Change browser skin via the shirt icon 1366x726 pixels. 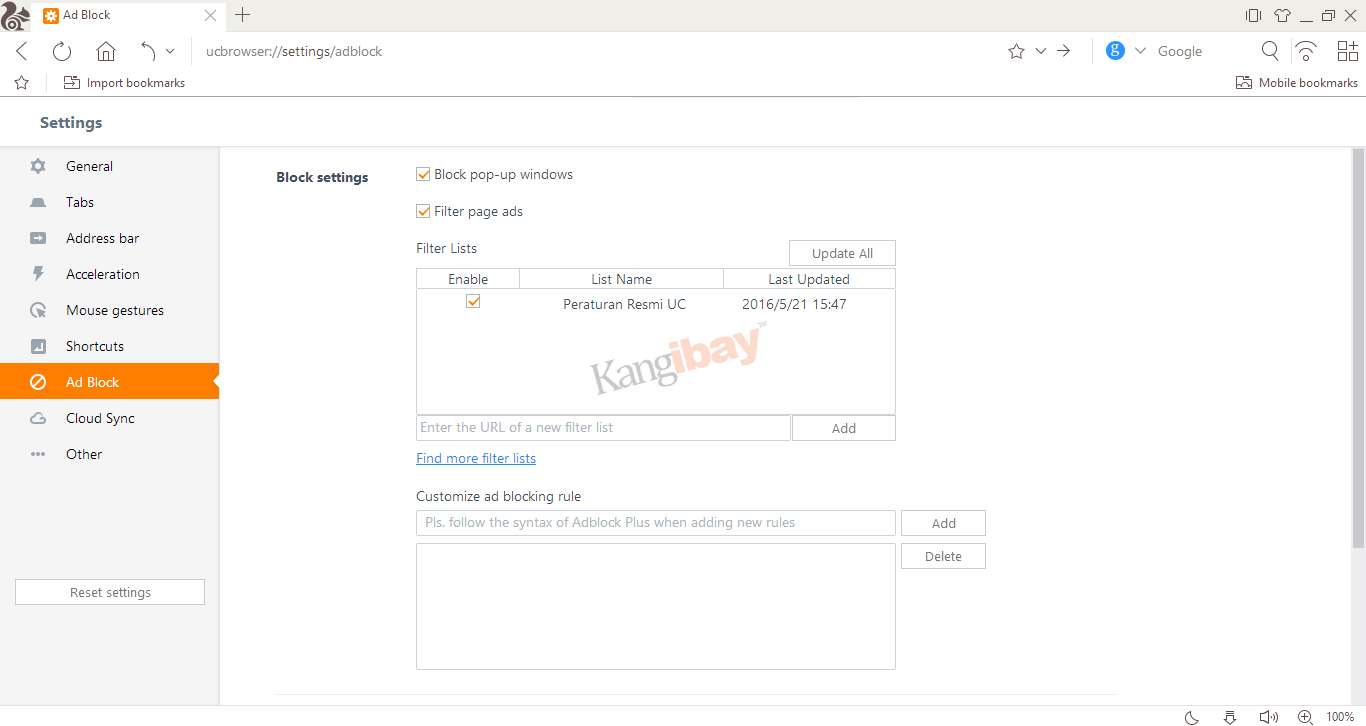(x=1282, y=15)
